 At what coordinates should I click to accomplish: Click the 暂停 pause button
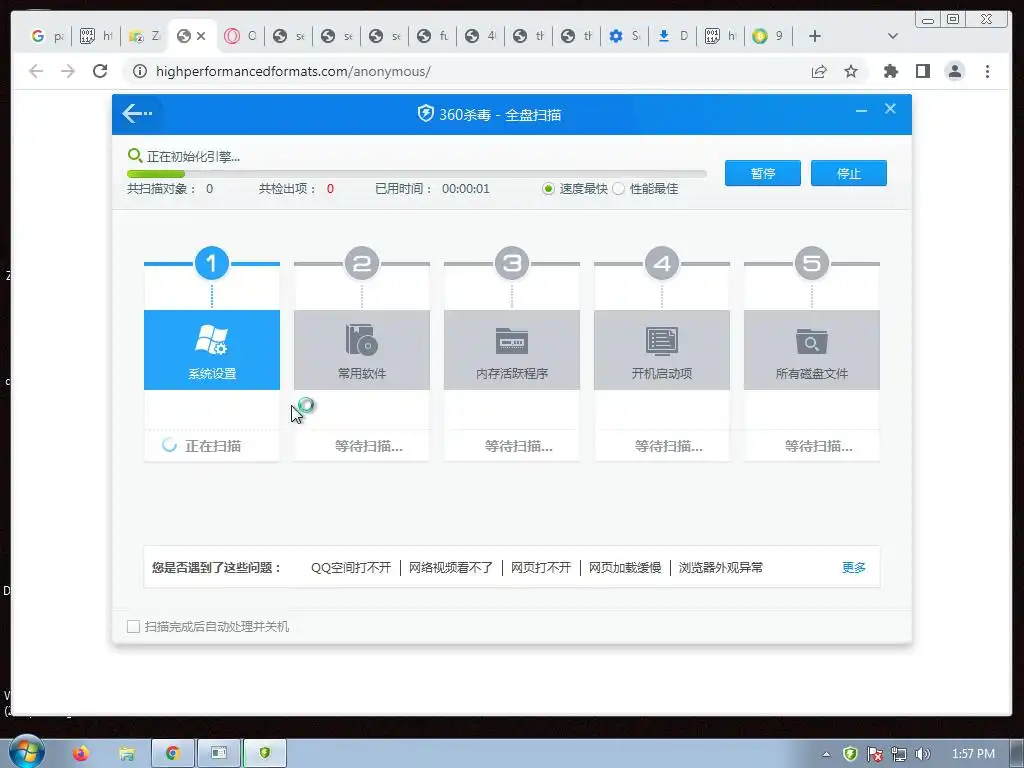point(763,173)
